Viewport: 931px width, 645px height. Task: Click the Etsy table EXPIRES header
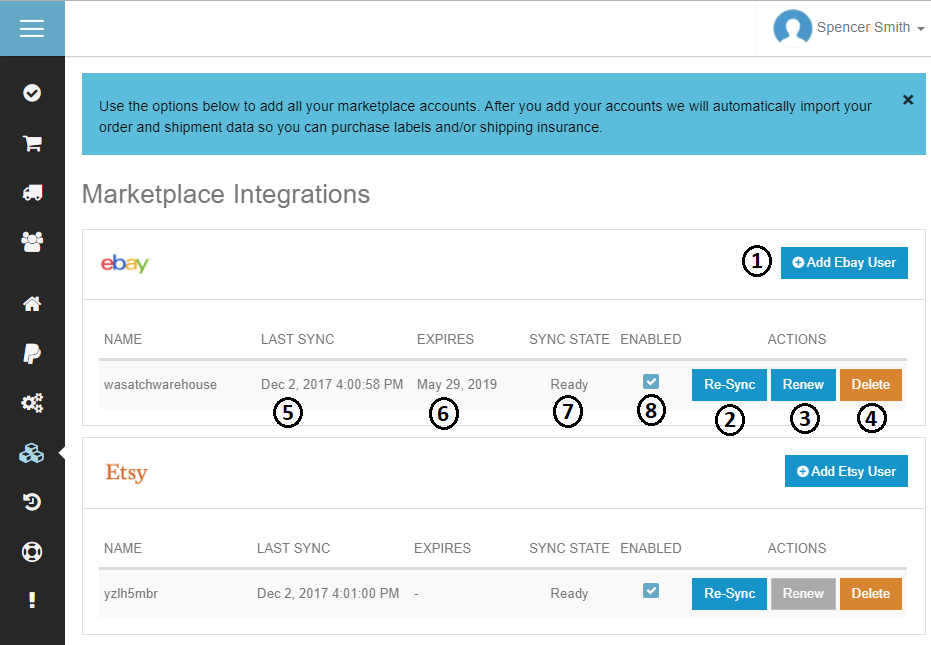click(x=442, y=548)
